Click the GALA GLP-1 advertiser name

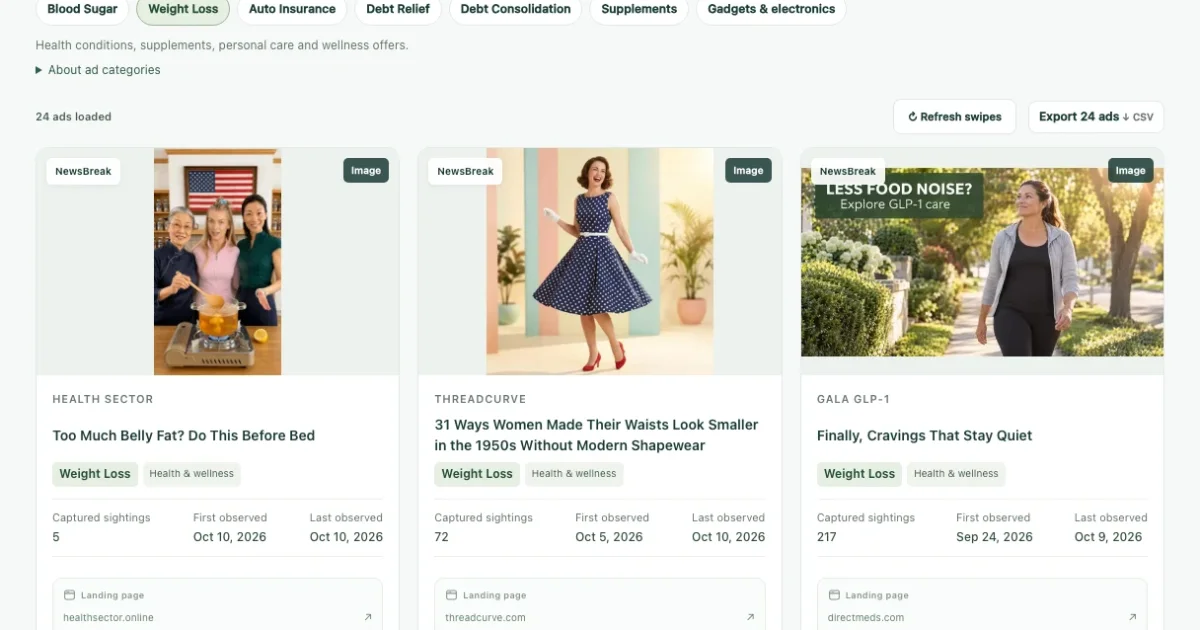click(853, 399)
